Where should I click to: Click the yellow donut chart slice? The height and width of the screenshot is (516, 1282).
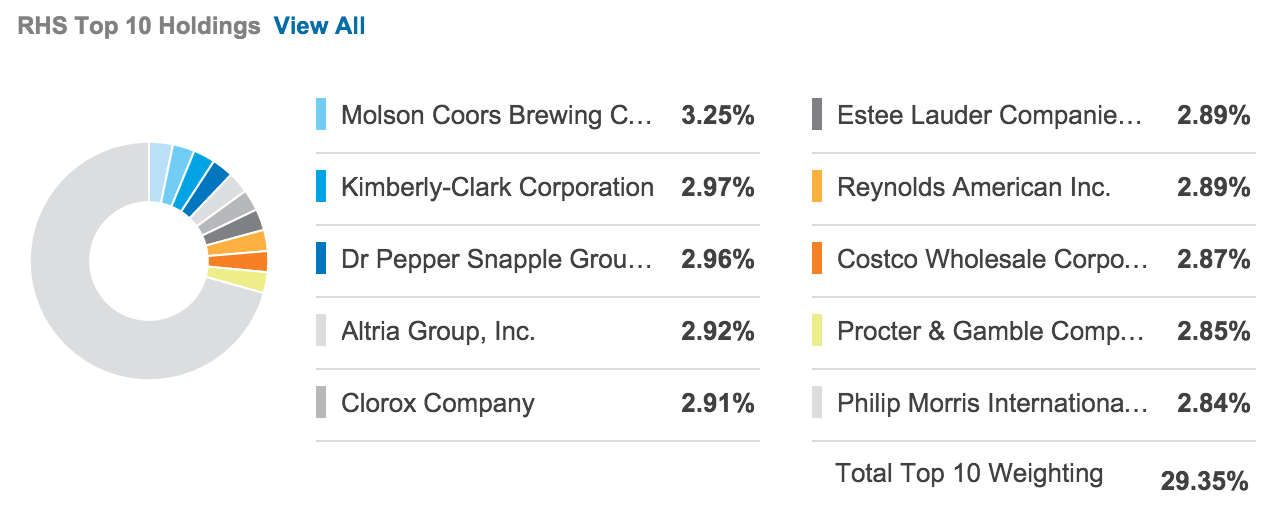(x=251, y=280)
